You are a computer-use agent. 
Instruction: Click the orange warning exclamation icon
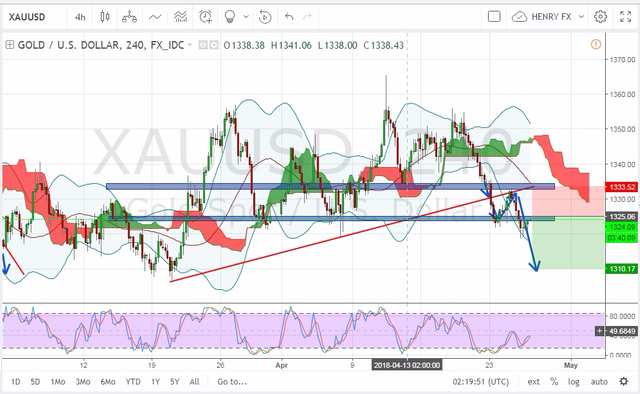tap(596, 44)
